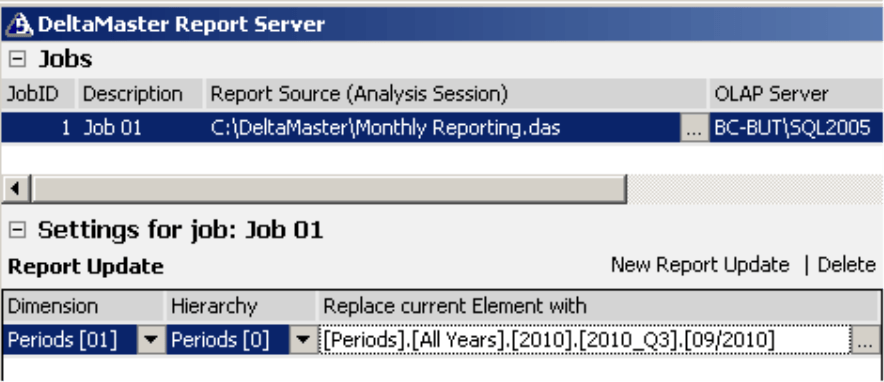Viewport: 884px width, 382px height.
Task: Click the horizontal scrollbar's left arrow
Action: pyautogui.click(x=16, y=189)
